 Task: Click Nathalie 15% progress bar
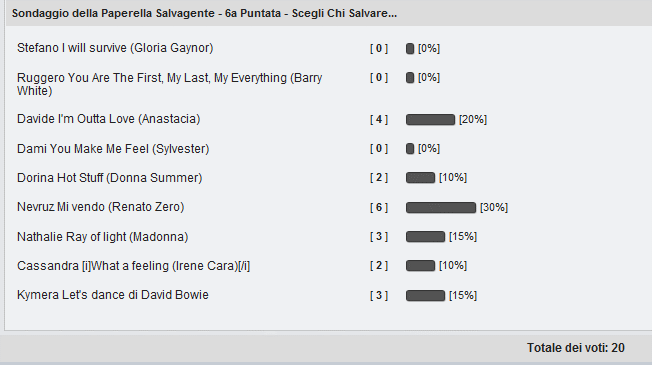(x=425, y=237)
